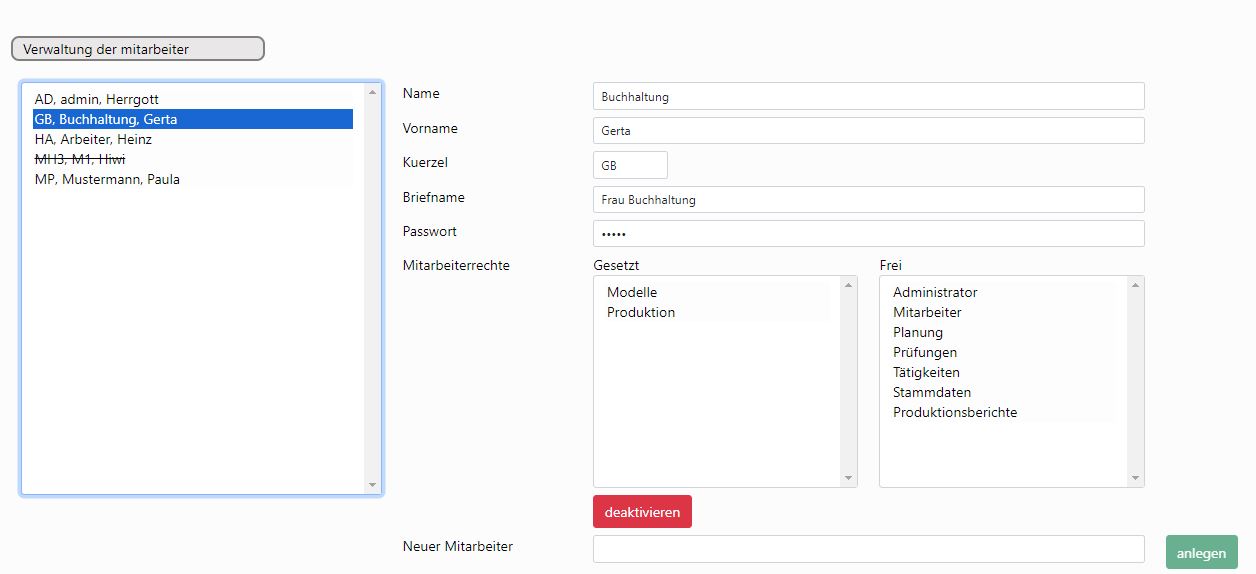Select the struck-through MH3, M1, Hiwi entry

80,159
